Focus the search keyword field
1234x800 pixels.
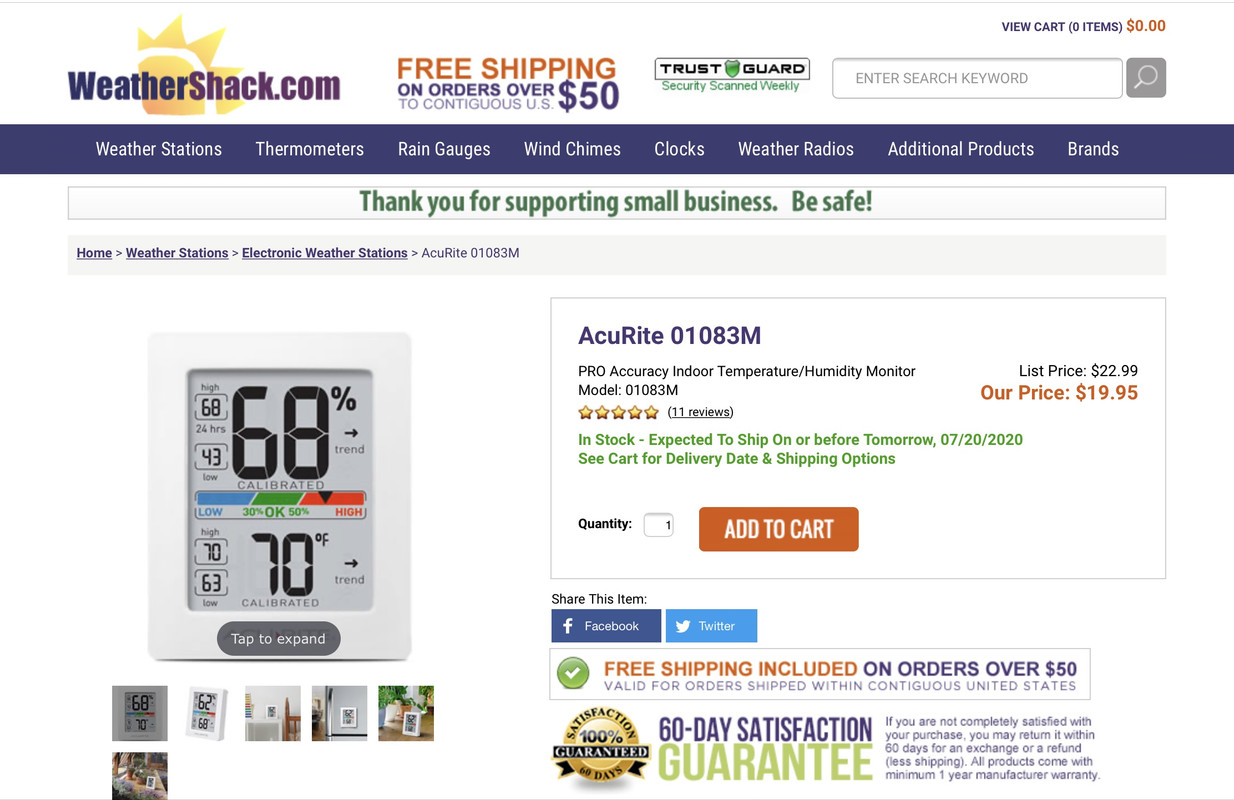[977, 78]
